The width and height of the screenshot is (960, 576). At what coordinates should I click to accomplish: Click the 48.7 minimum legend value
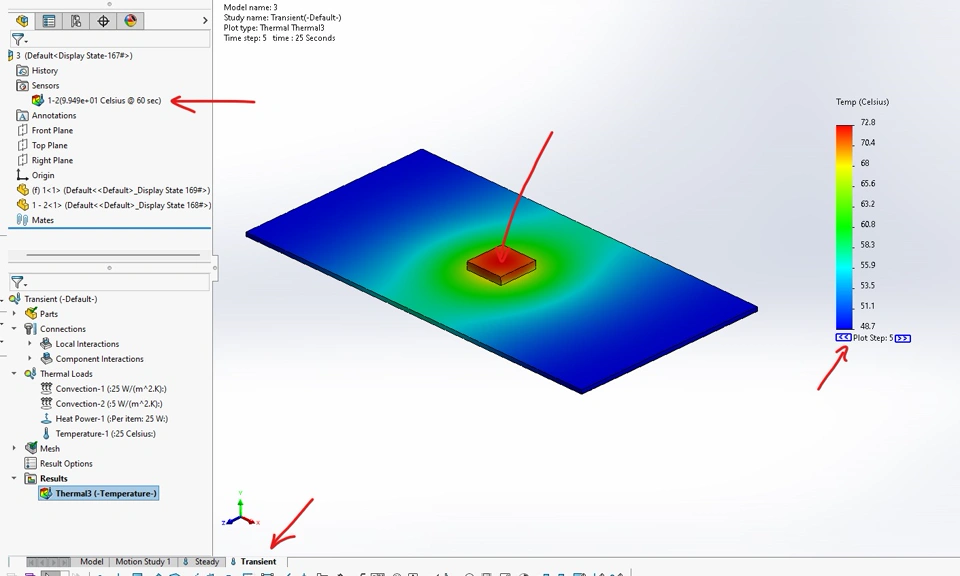point(868,326)
